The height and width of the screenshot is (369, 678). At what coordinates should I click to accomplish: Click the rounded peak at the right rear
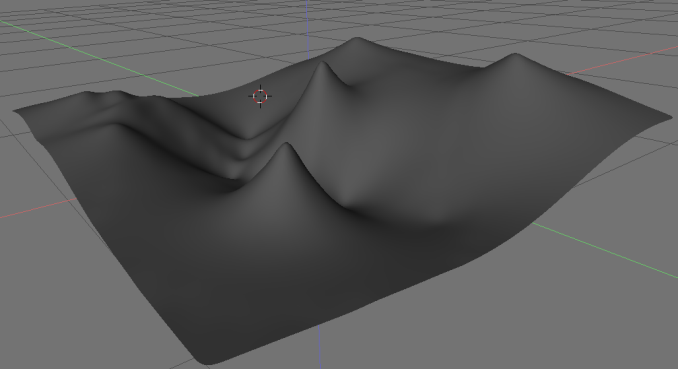point(514,56)
